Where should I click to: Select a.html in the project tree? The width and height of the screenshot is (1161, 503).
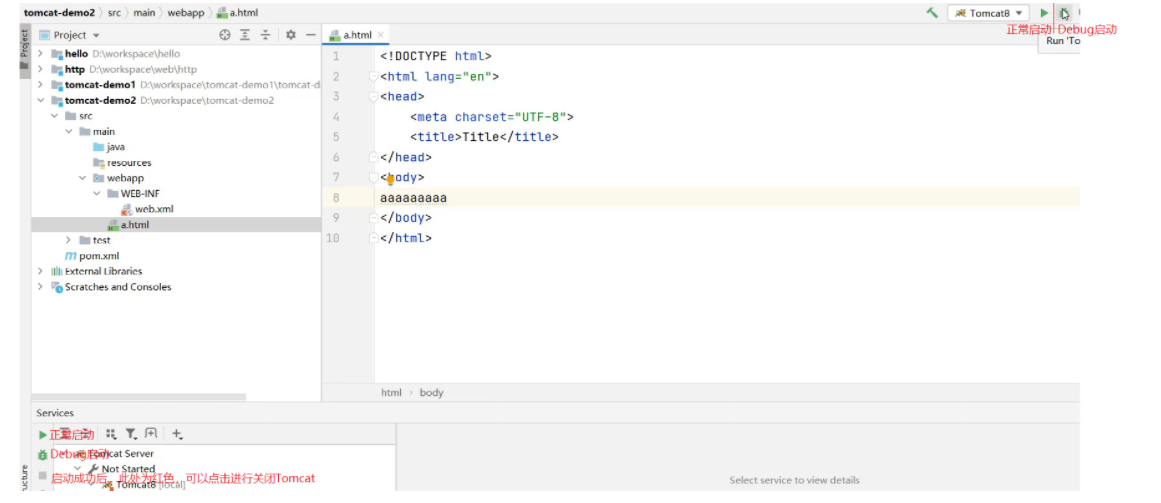point(128,224)
